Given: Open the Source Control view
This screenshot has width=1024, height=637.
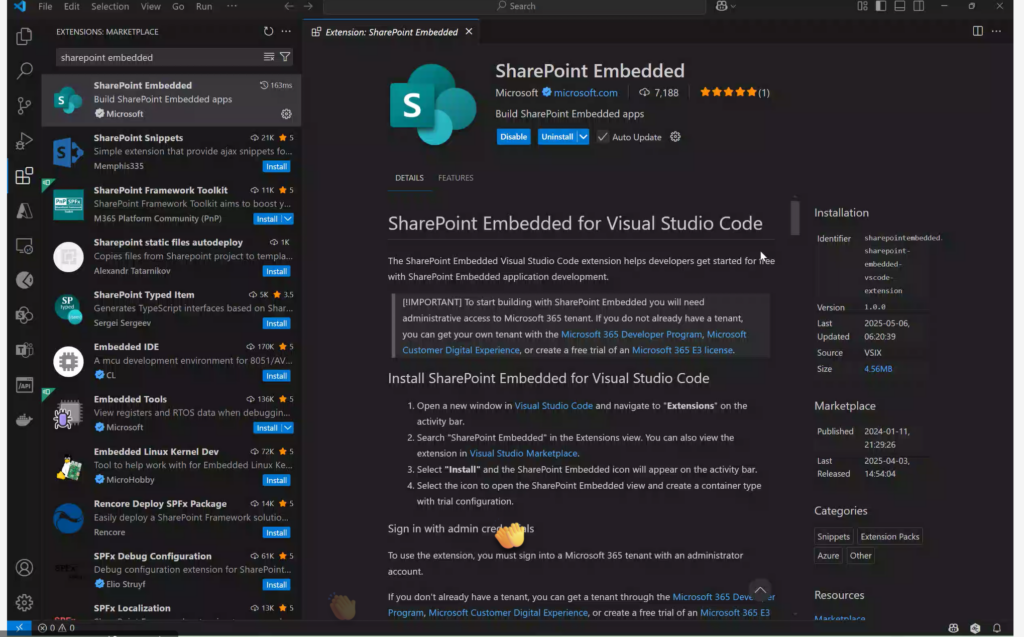Looking at the screenshot, I should (24, 106).
